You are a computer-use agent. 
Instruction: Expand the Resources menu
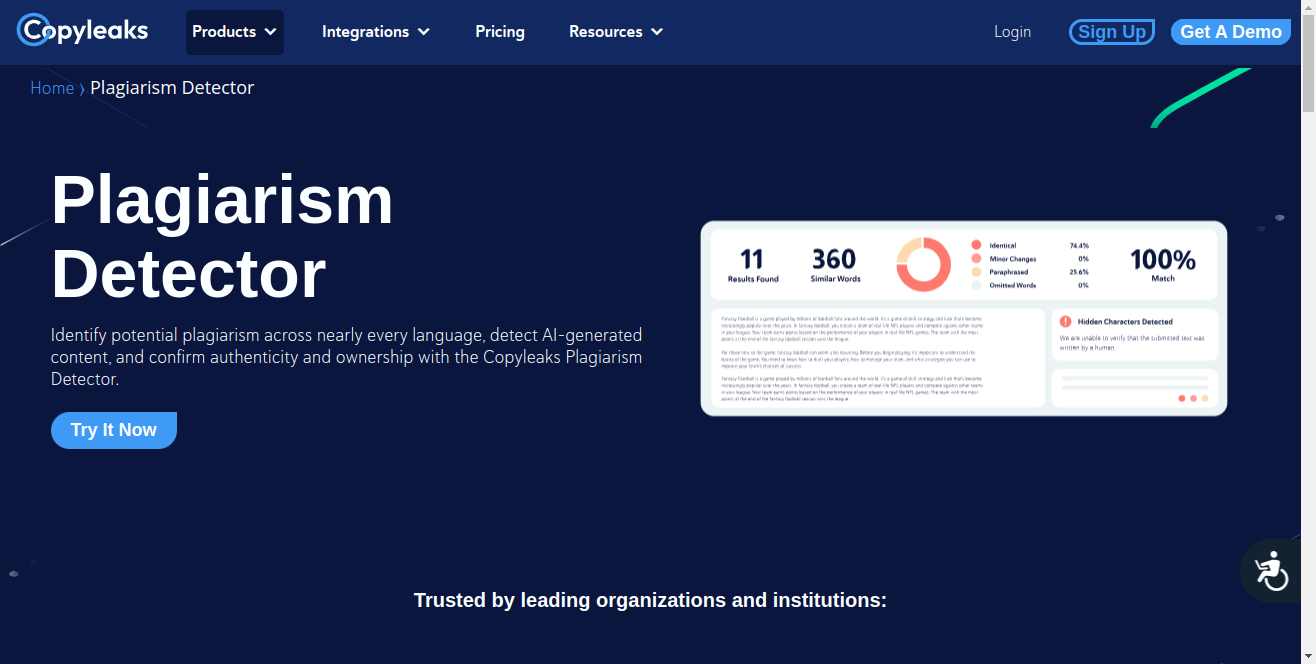tap(615, 32)
